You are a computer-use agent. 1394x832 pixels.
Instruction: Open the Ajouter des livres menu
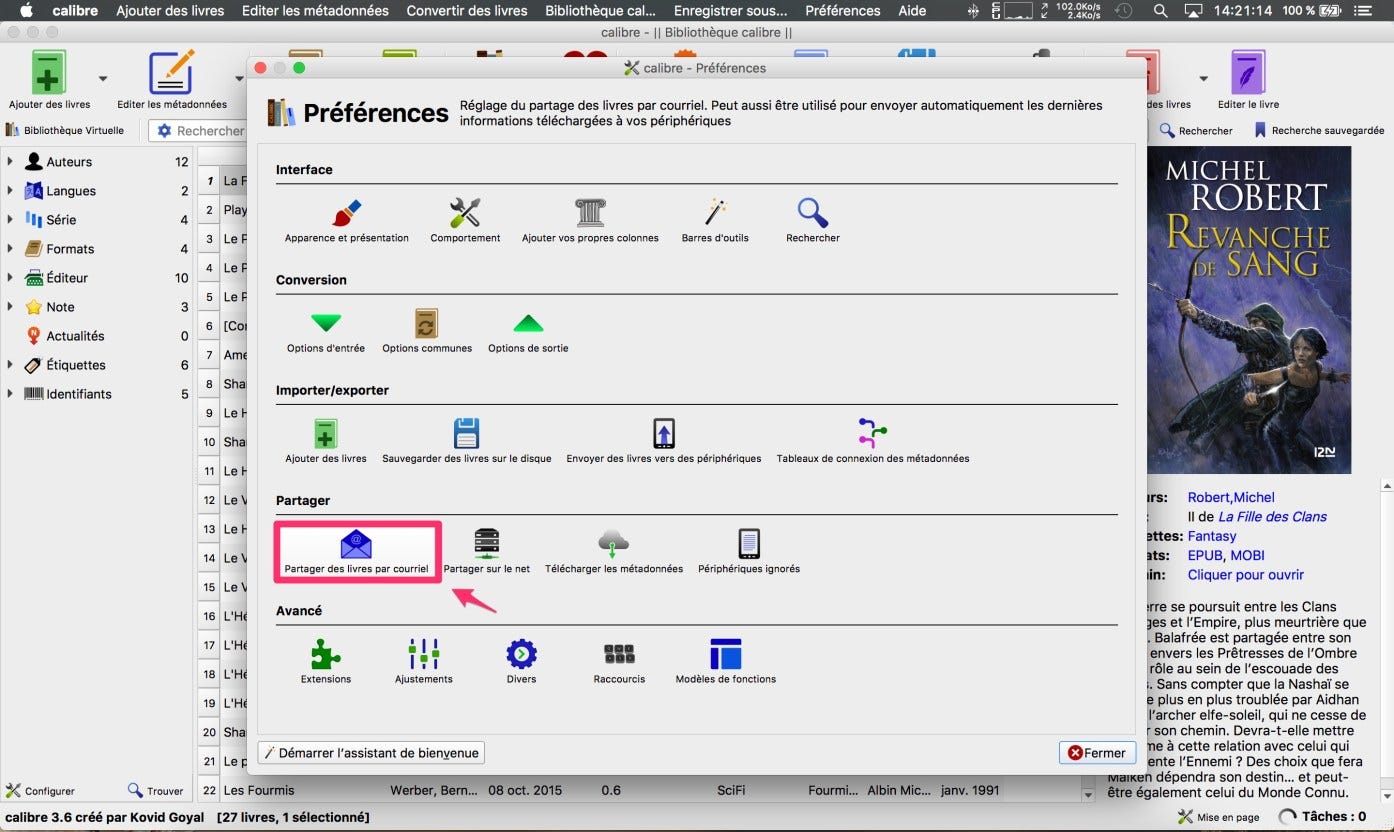170,11
